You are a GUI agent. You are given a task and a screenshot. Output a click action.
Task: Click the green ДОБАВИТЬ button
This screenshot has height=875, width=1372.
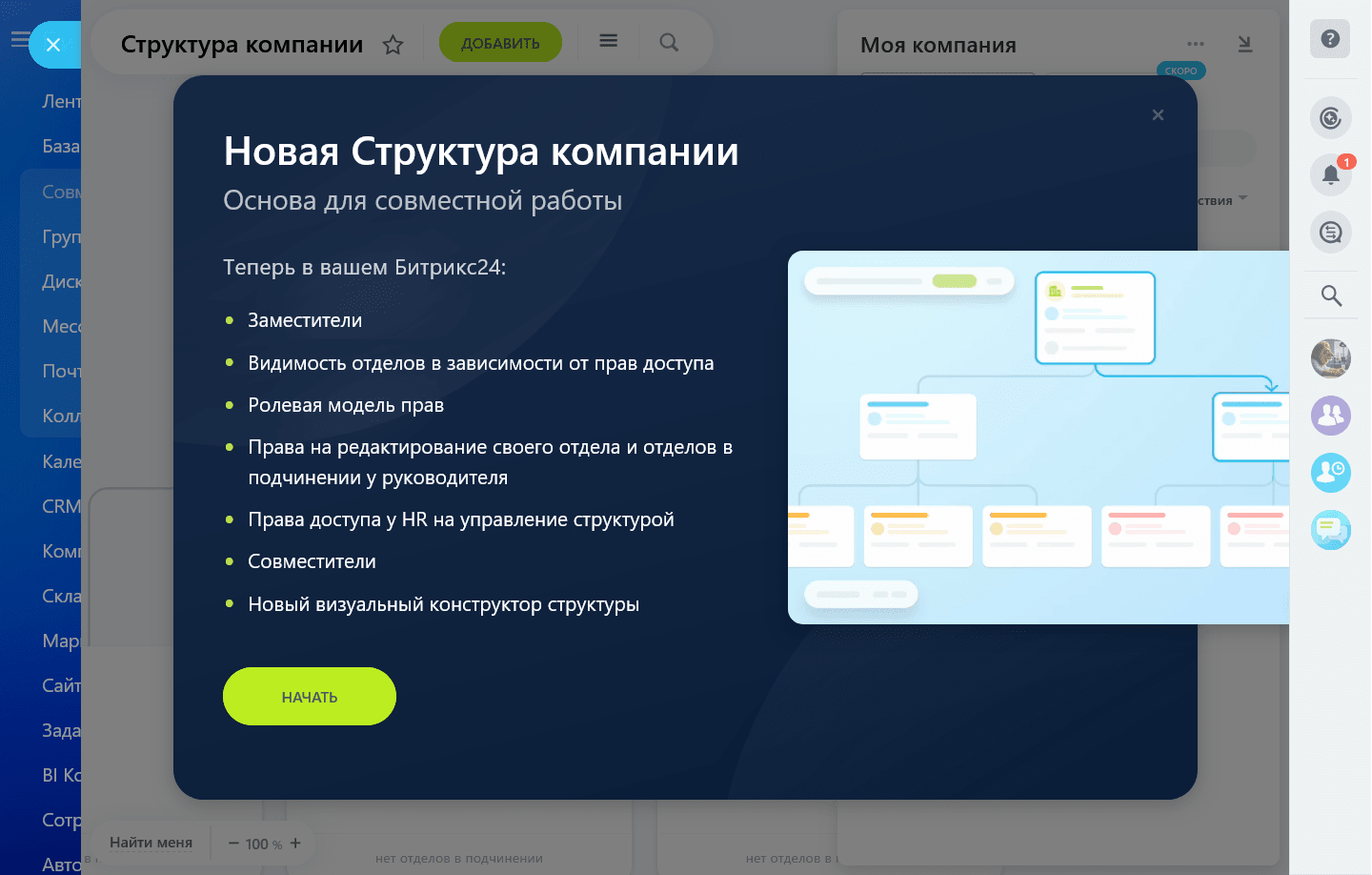500,42
